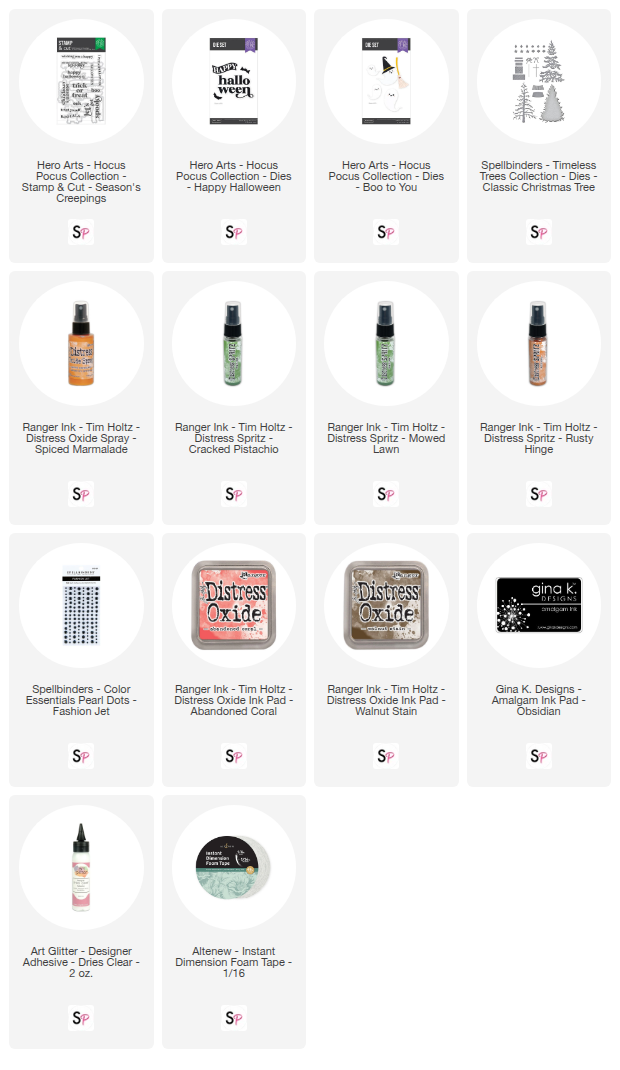Open Hero Arts Season's Creepings product image
Image resolution: width=620 pixels, height=1070 pixels.
tap(81, 81)
